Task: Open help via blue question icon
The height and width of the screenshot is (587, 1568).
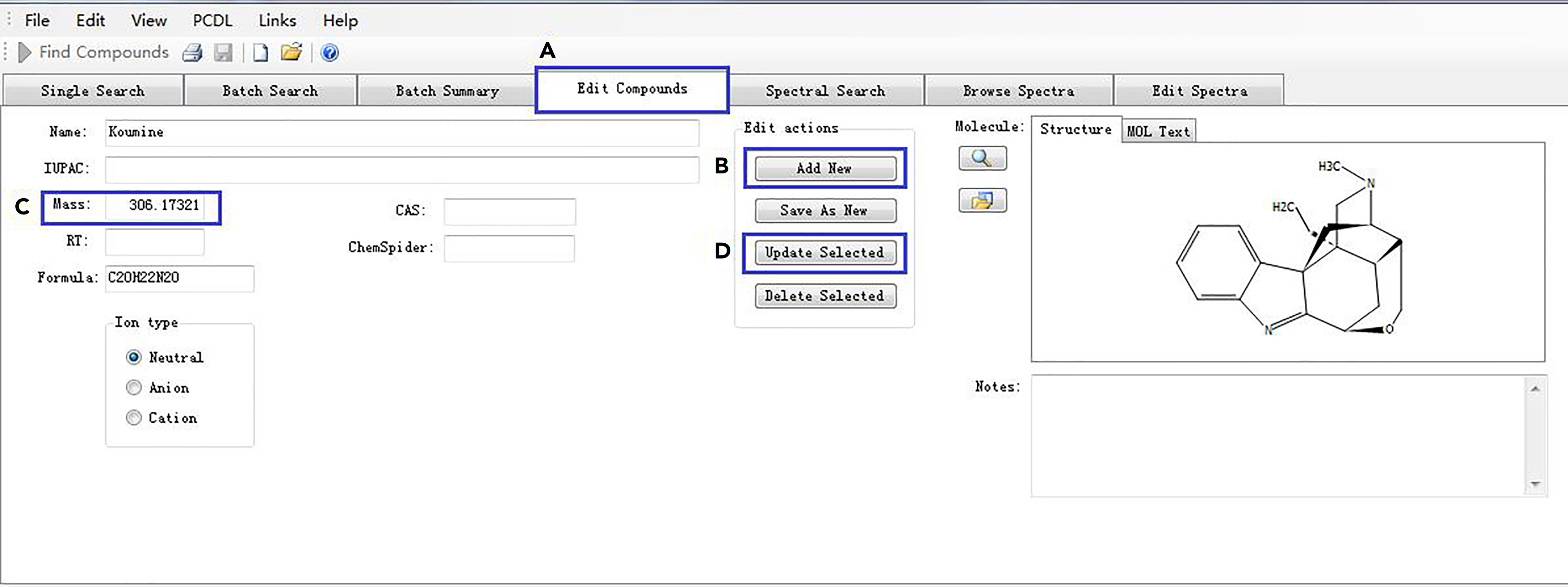Action: tap(330, 53)
